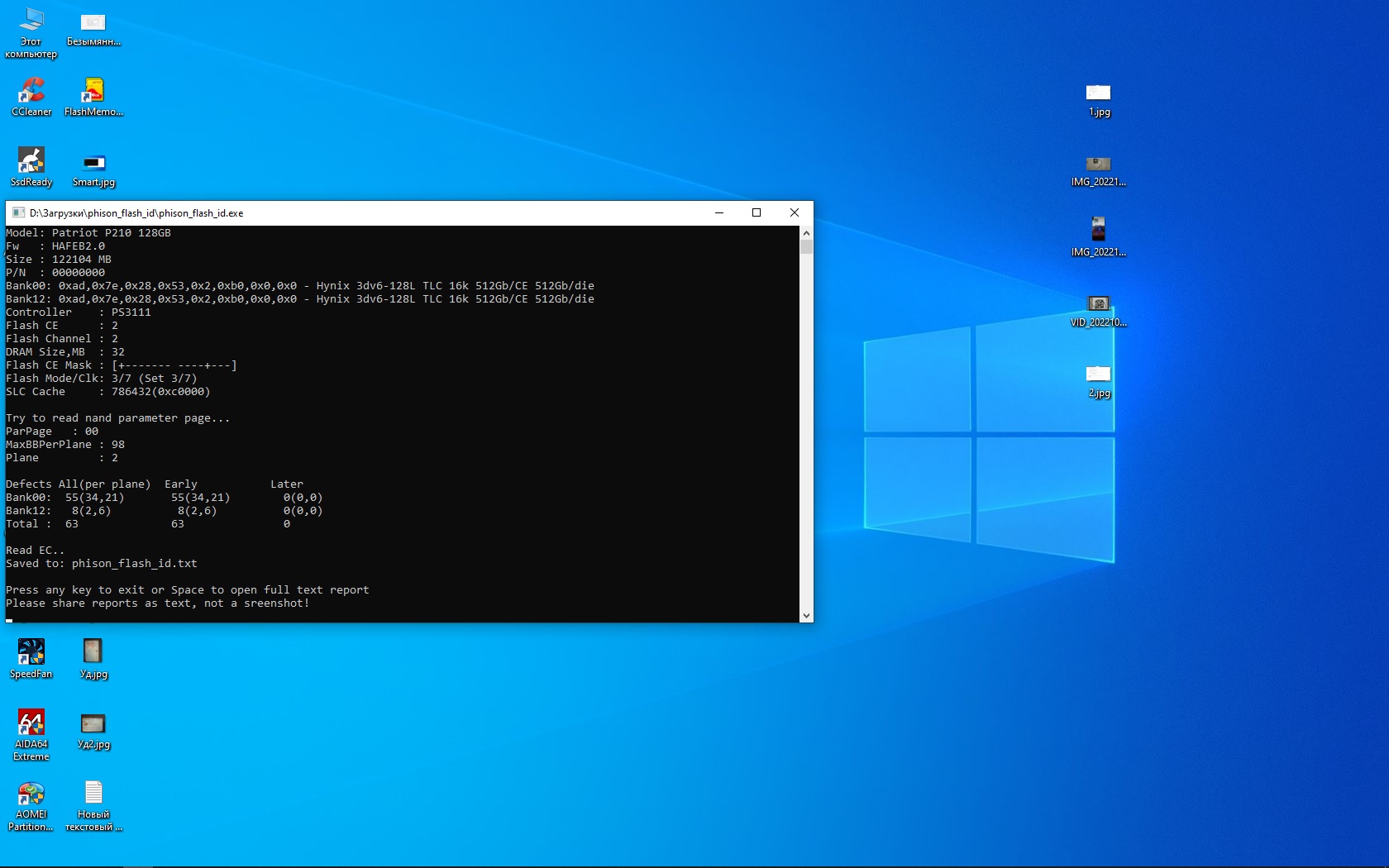The width and height of the screenshot is (1389, 868).
Task: Click the controller value 'PS3111'
Action: pos(131,312)
